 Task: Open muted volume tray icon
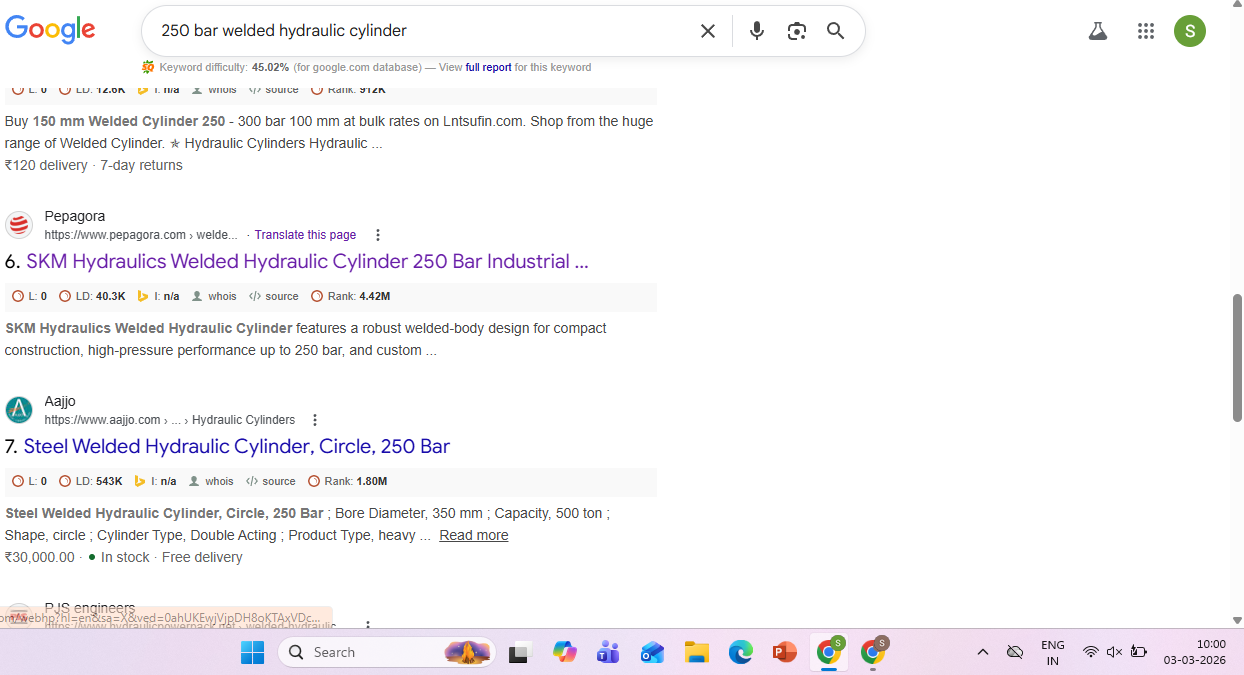1114,652
